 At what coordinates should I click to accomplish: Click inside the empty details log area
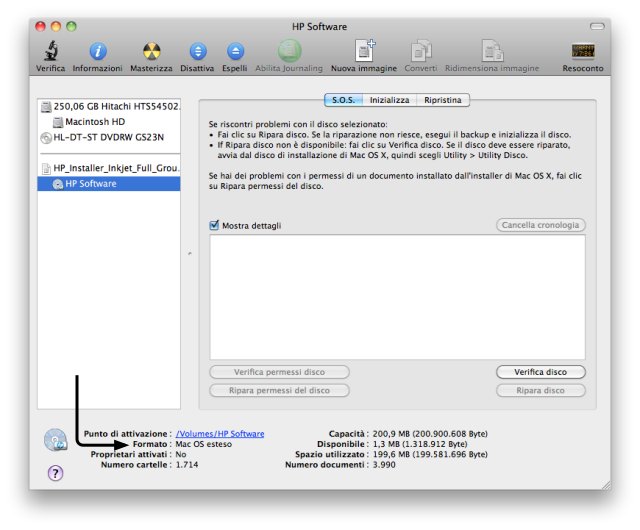[x=397, y=297]
